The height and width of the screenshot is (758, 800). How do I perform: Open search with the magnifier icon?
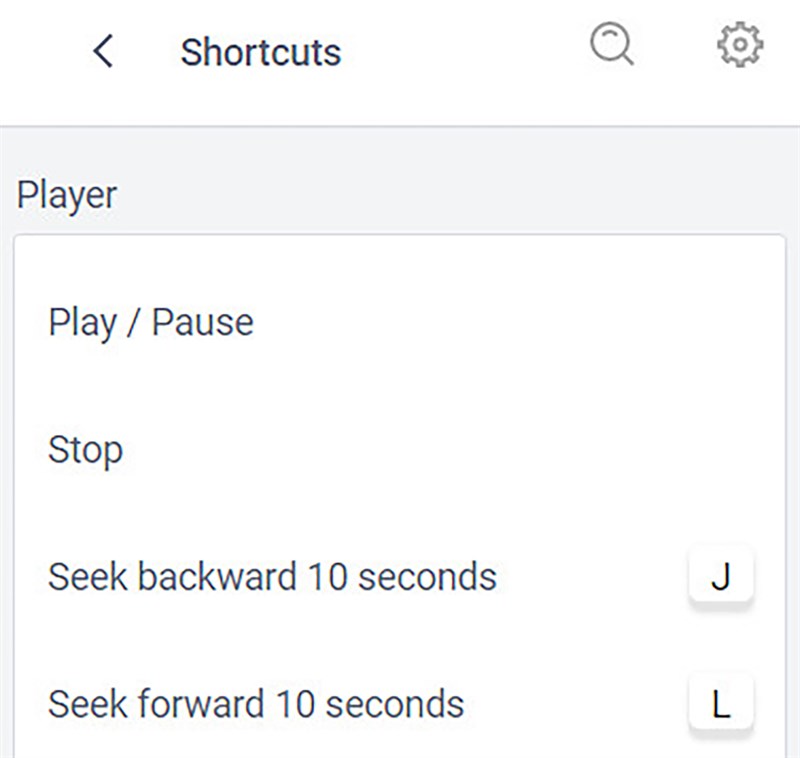[x=611, y=45]
